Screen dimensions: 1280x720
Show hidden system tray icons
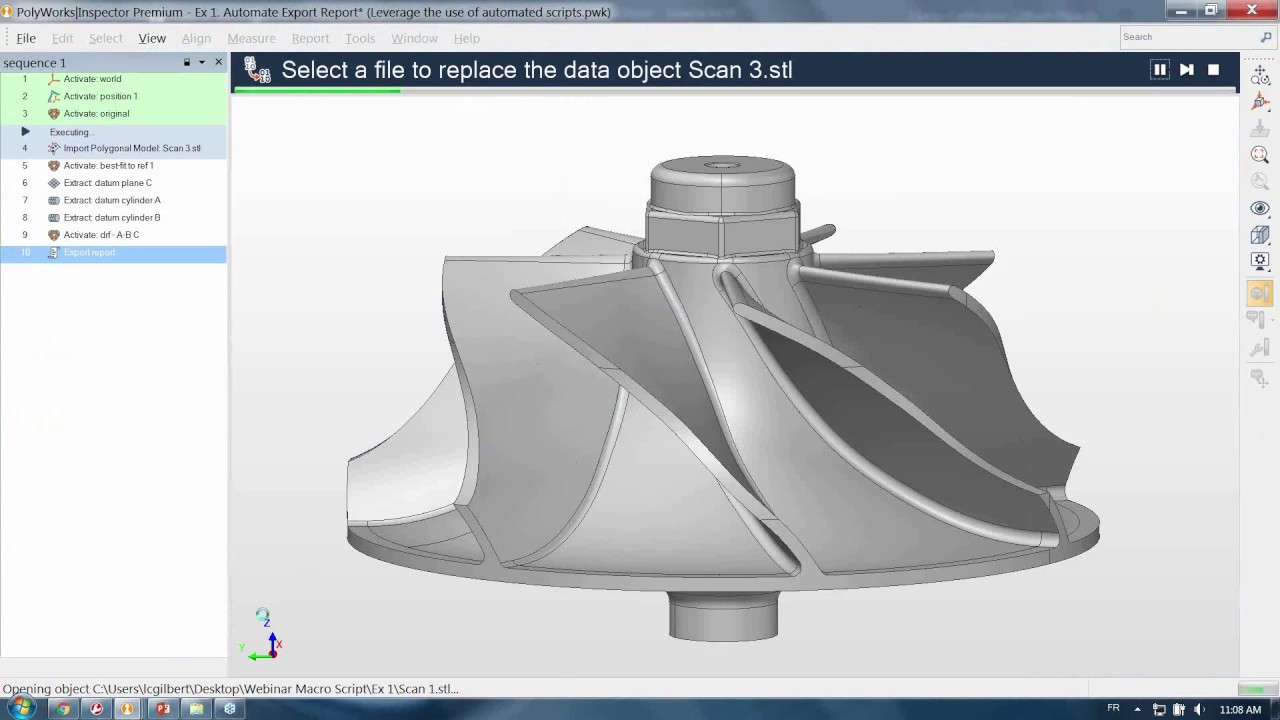(x=1137, y=710)
